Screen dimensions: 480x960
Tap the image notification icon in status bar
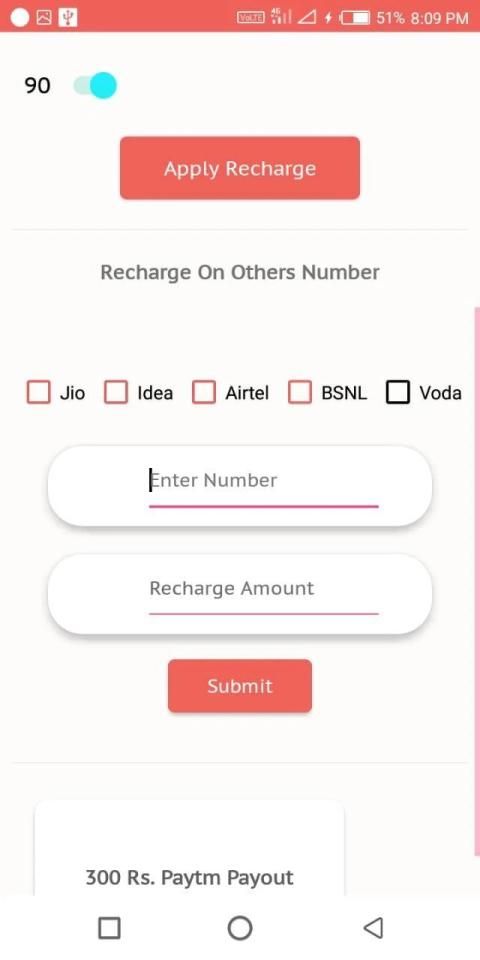[x=43, y=18]
